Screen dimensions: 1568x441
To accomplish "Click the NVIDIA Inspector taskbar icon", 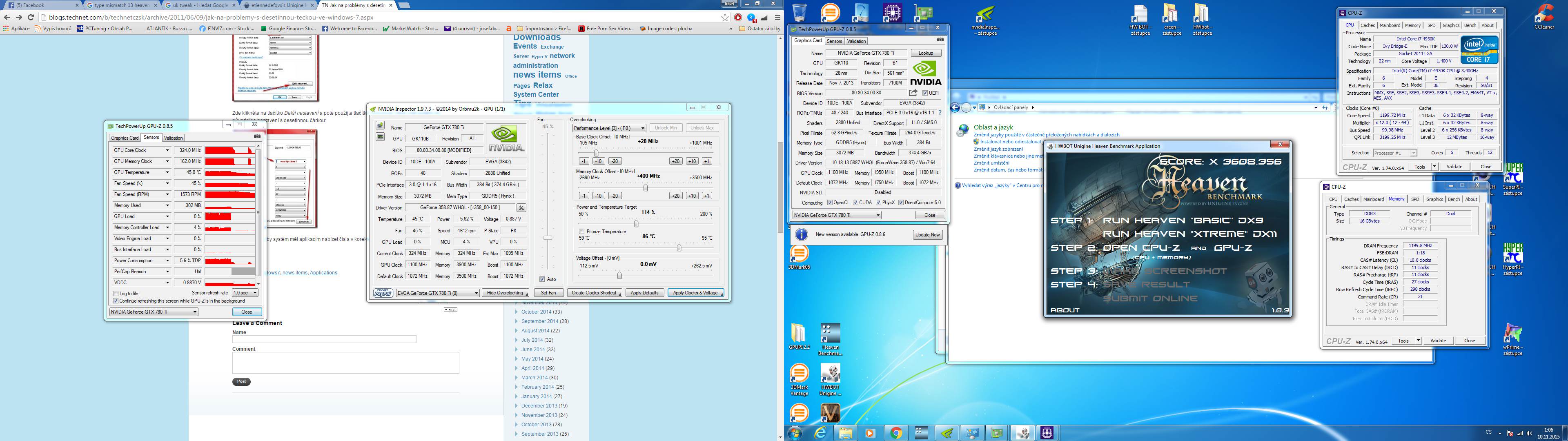I will tap(947, 432).
